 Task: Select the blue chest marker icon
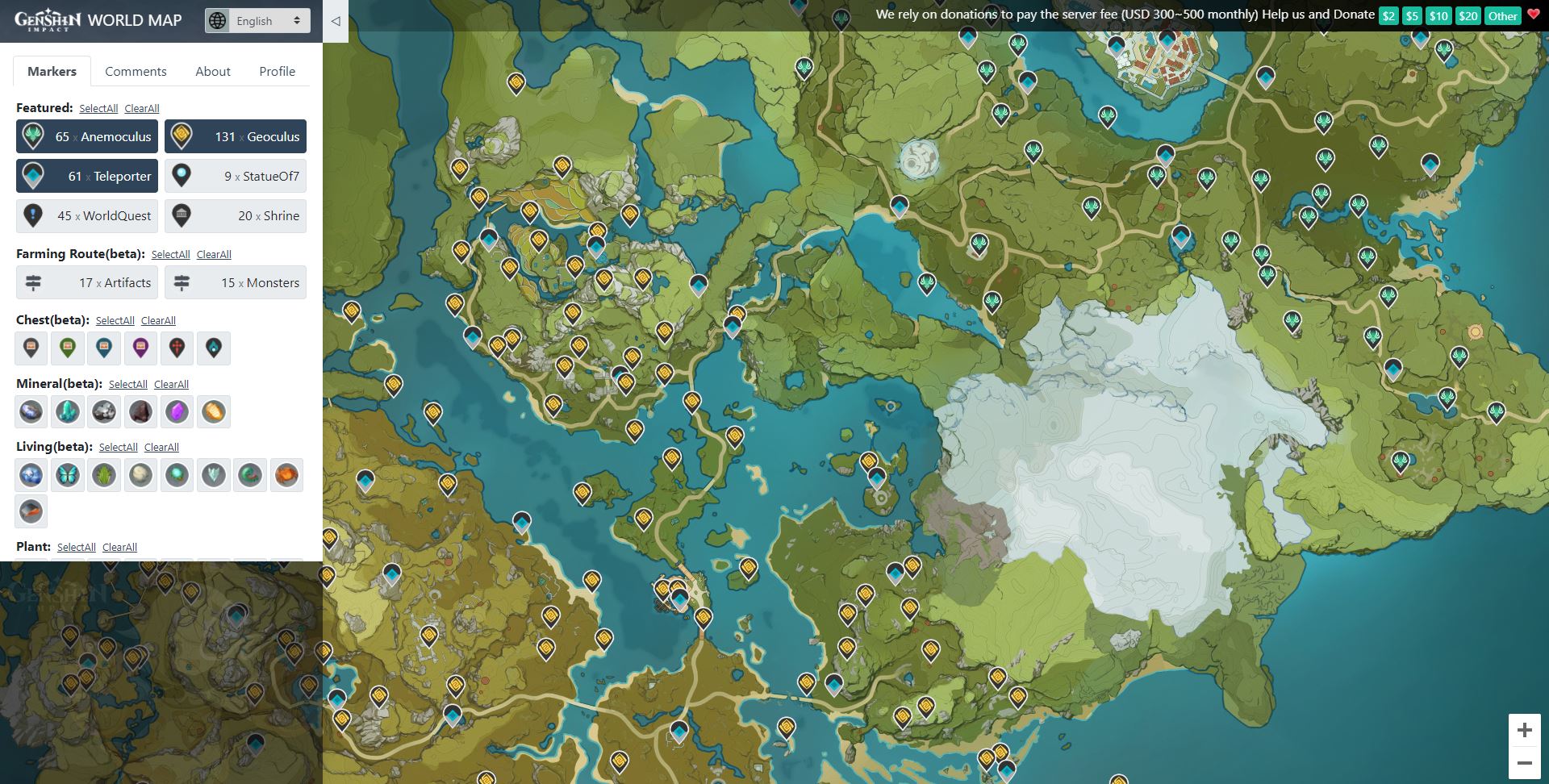104,348
